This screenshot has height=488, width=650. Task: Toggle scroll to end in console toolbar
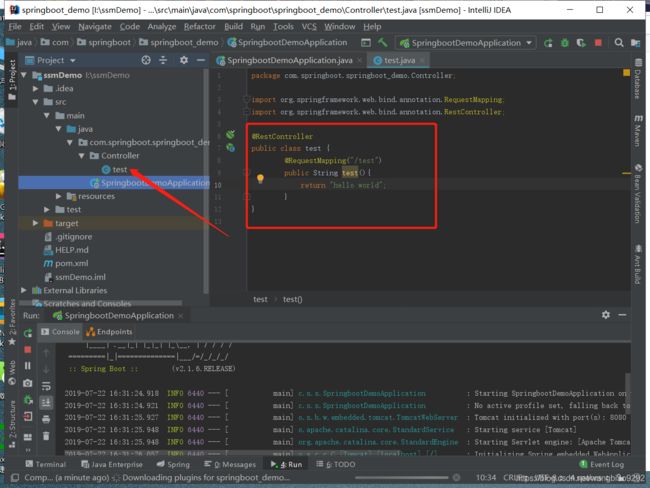click(46, 402)
